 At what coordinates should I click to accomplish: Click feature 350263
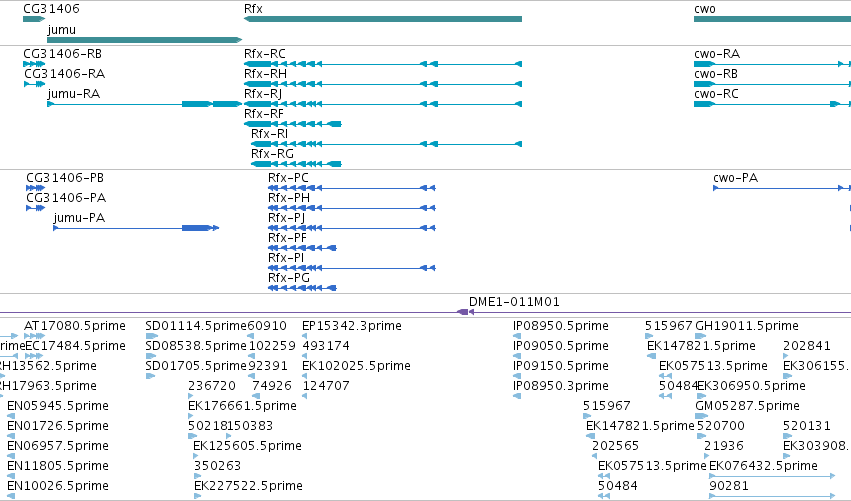coord(217,466)
